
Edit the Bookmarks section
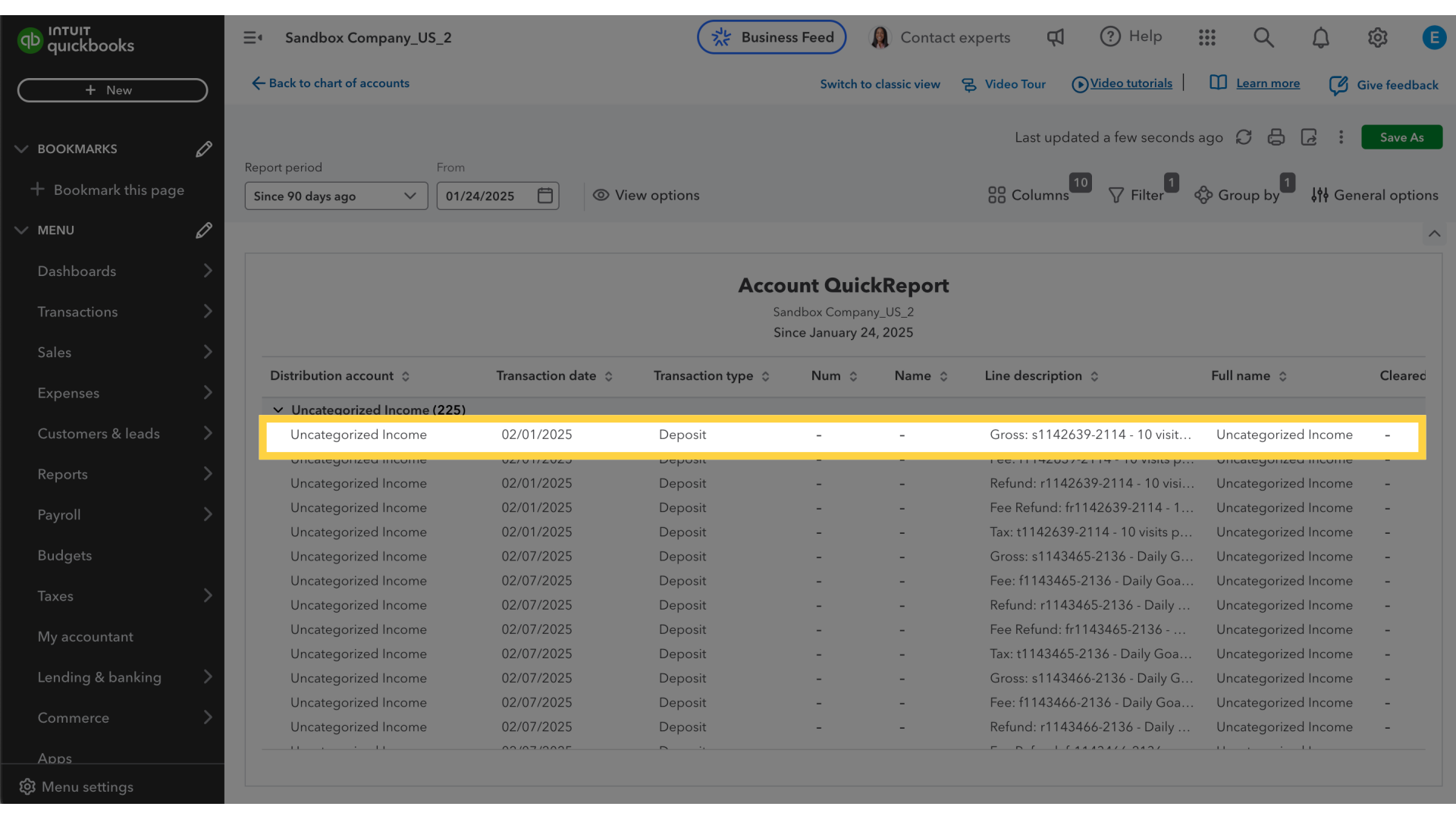[203, 149]
